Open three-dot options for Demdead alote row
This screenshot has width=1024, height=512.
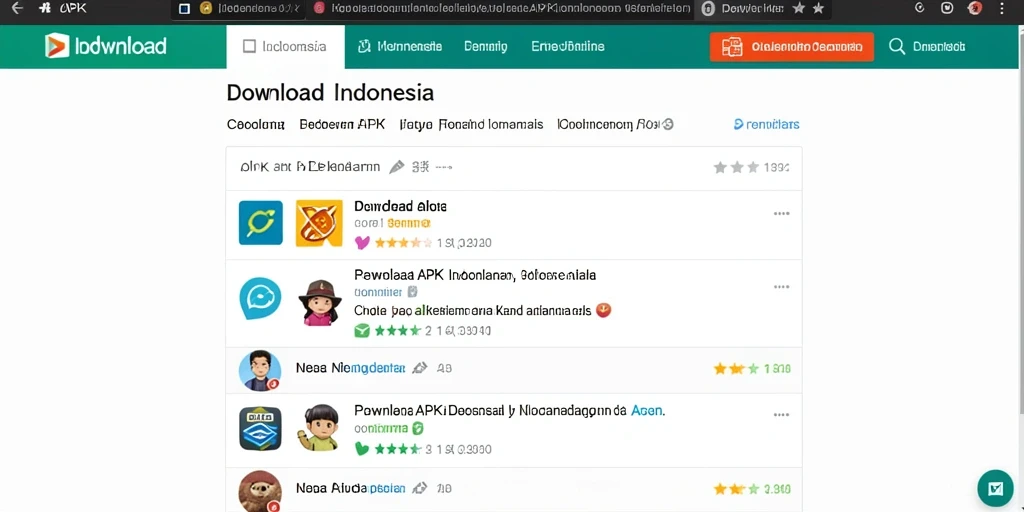pyautogui.click(x=781, y=214)
